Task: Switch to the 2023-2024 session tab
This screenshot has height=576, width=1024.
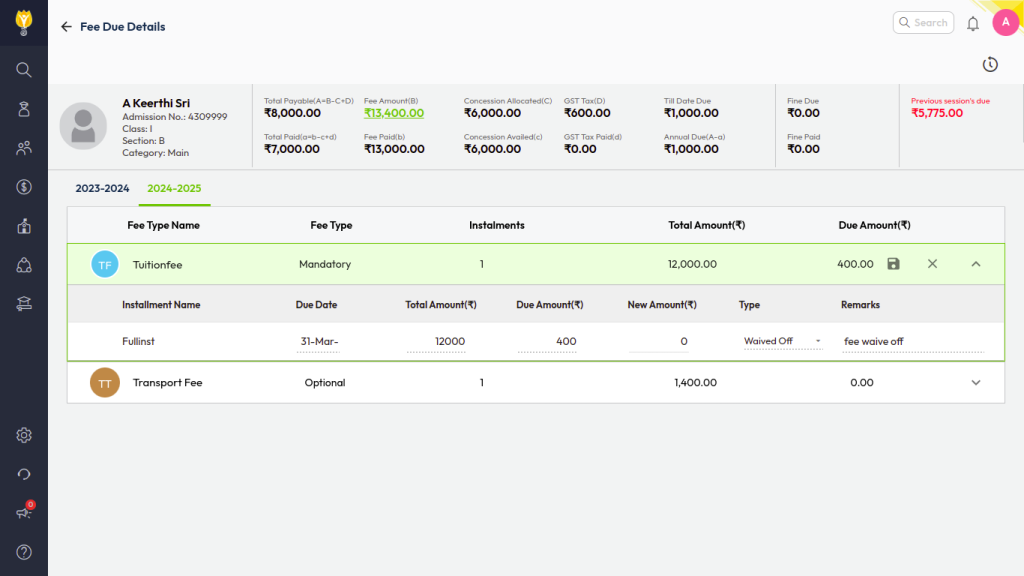Action: coord(102,188)
